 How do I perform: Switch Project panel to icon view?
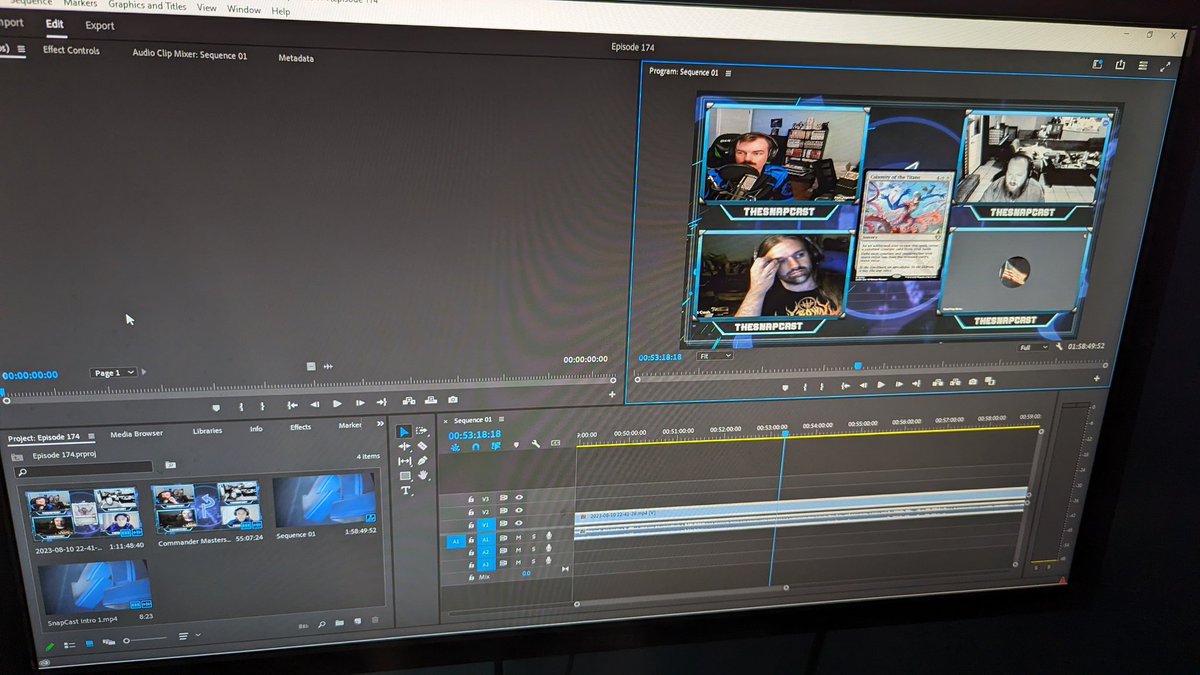(89, 644)
